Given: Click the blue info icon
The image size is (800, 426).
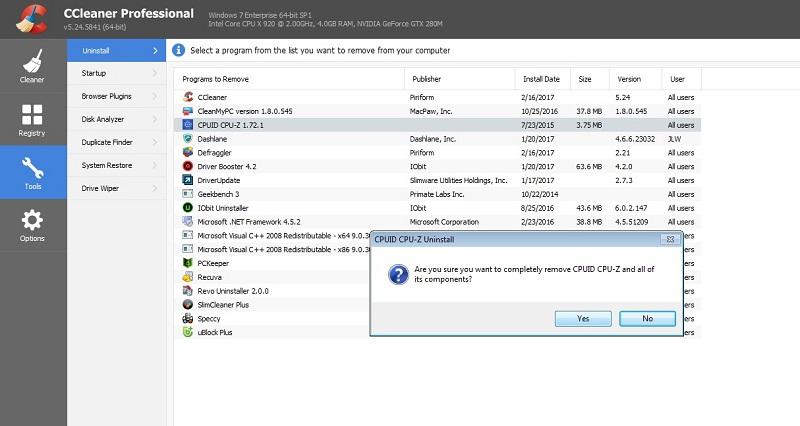Looking at the screenshot, I should click(x=179, y=50).
